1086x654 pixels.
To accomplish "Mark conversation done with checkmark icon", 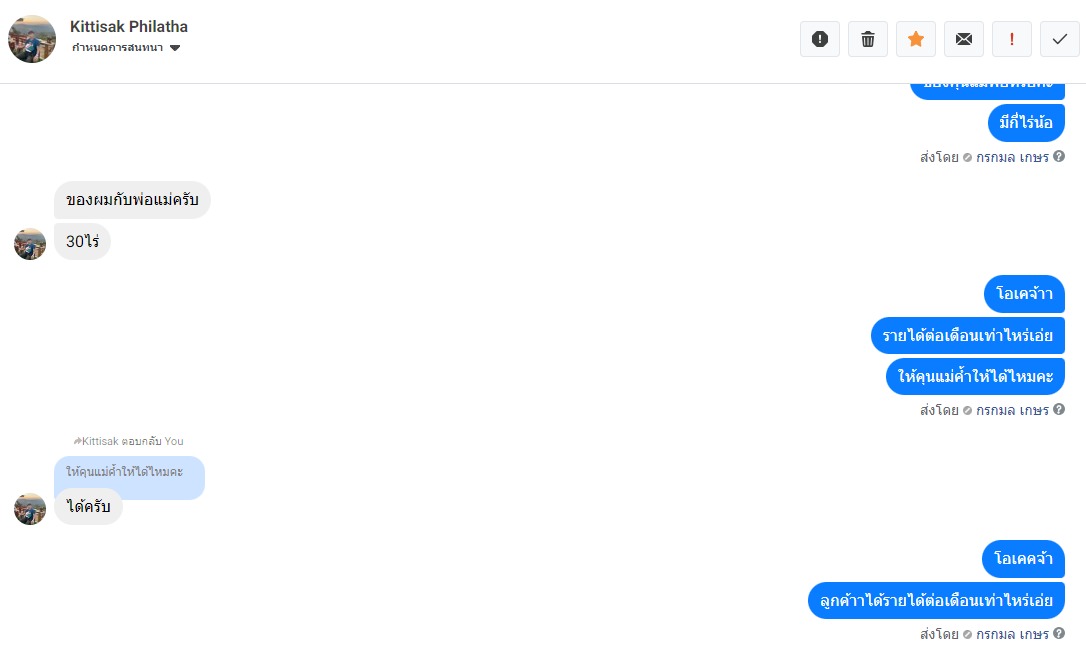I will click(x=1060, y=39).
